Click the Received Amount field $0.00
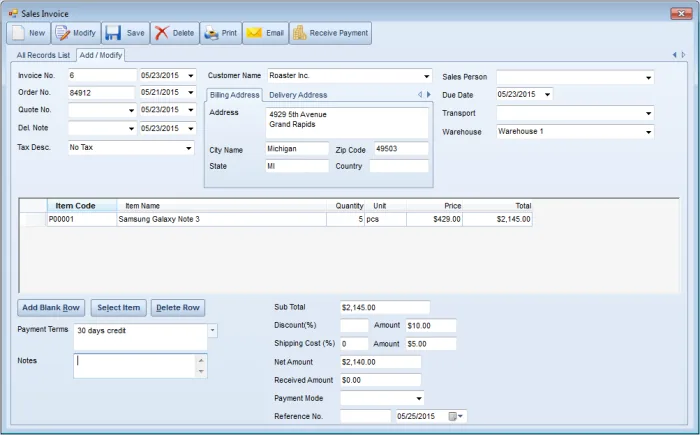The height and width of the screenshot is (435, 700). coord(380,380)
